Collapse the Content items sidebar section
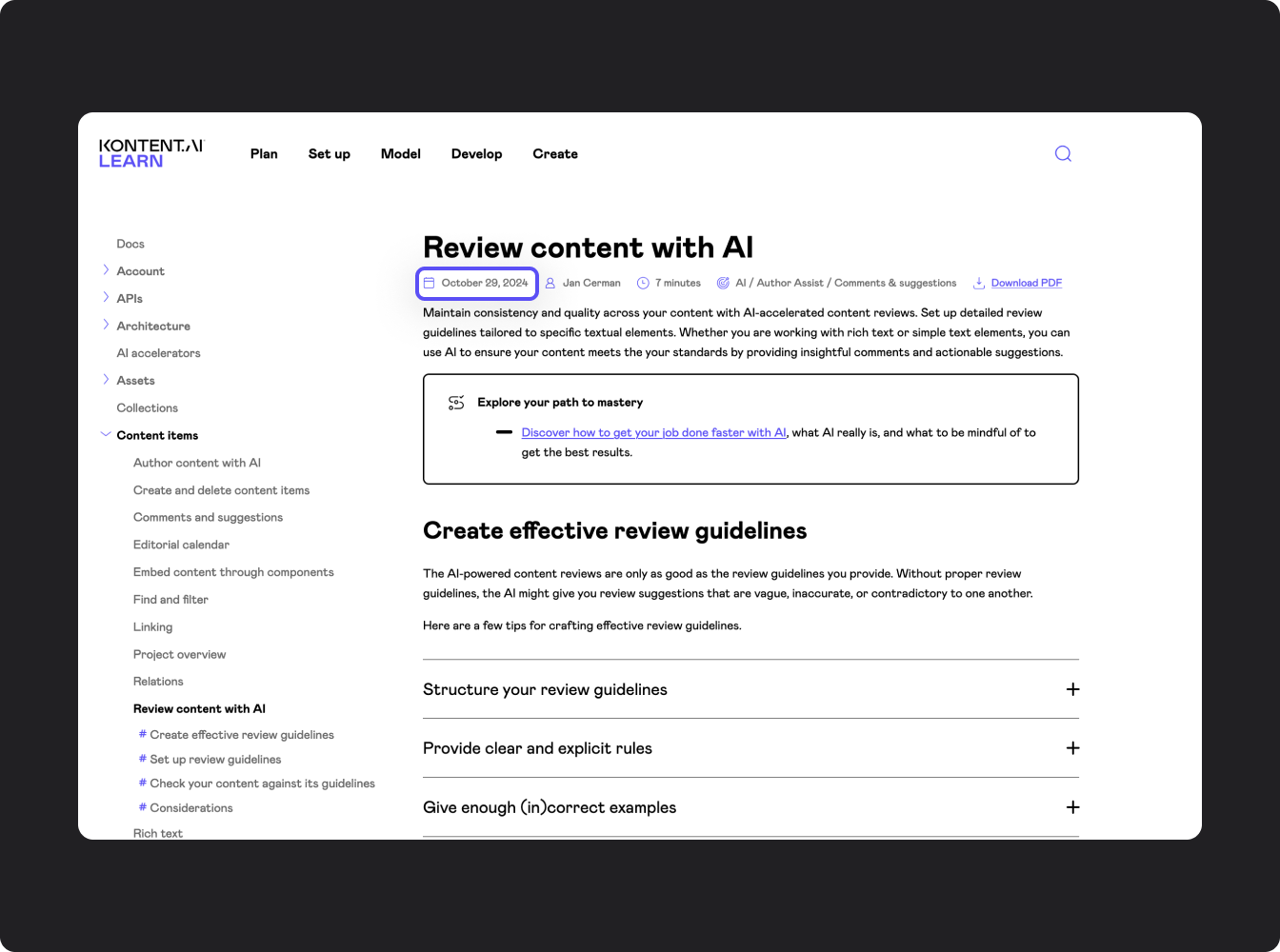1280x952 pixels. (x=106, y=434)
